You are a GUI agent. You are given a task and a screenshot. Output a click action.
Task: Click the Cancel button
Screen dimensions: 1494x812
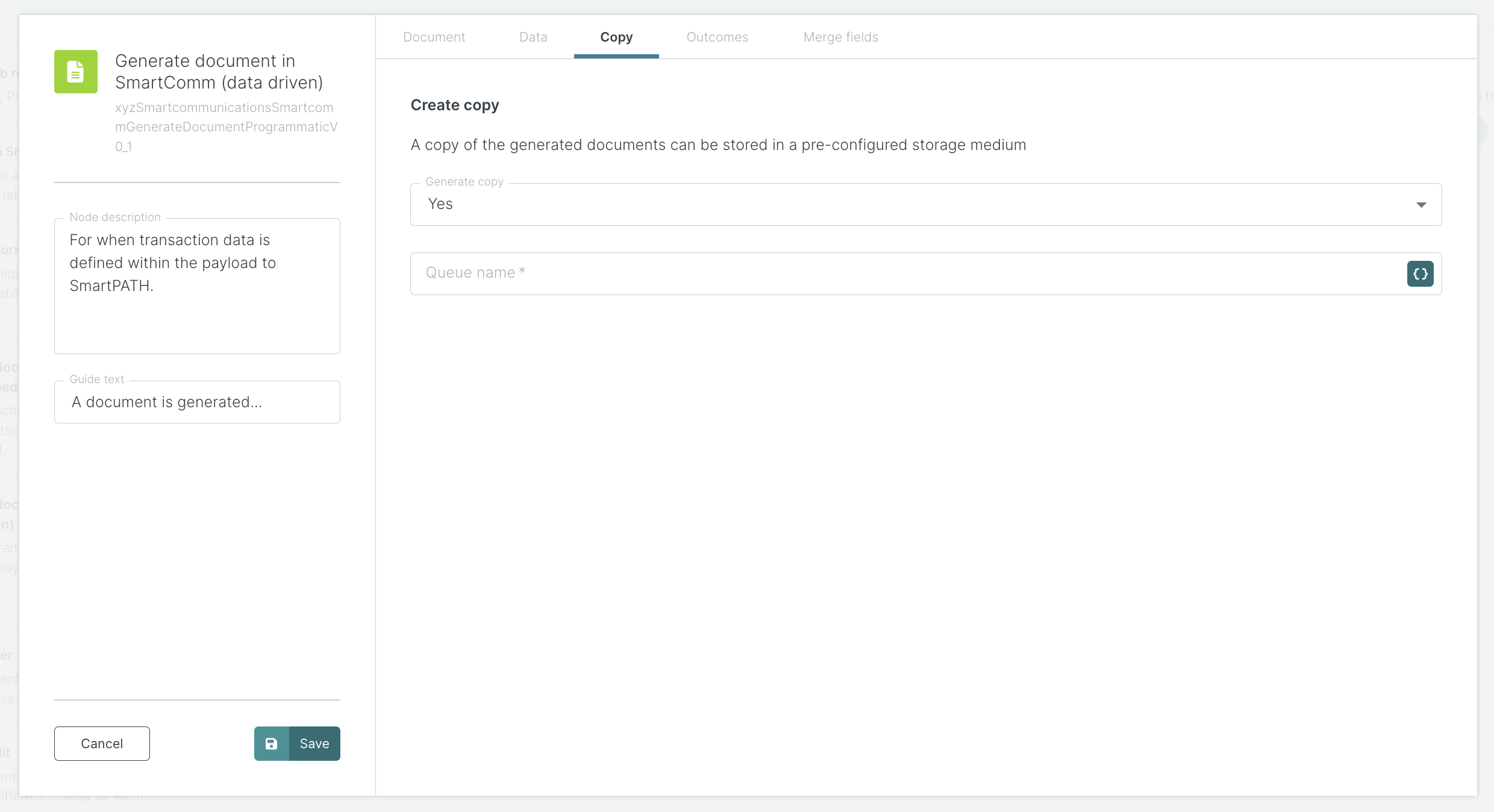click(102, 743)
